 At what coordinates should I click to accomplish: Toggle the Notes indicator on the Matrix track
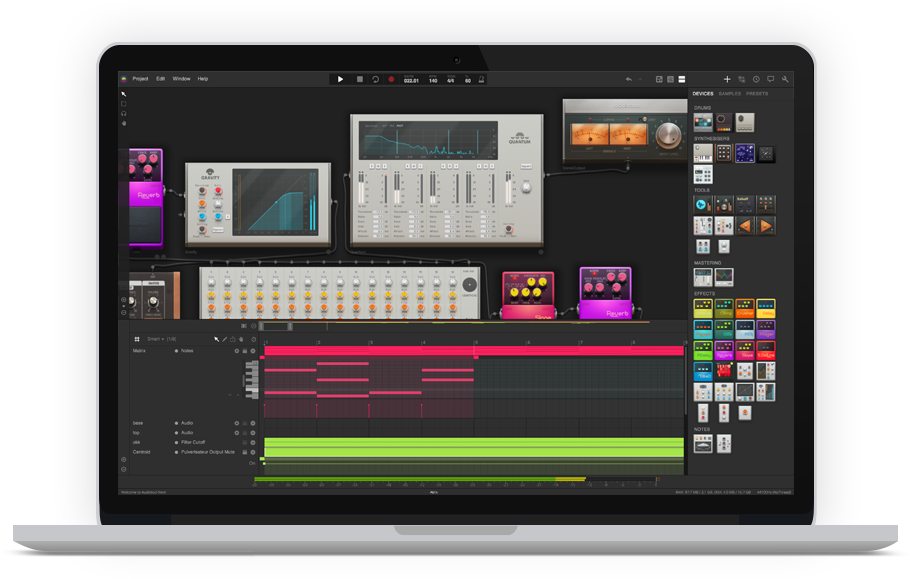point(177,350)
